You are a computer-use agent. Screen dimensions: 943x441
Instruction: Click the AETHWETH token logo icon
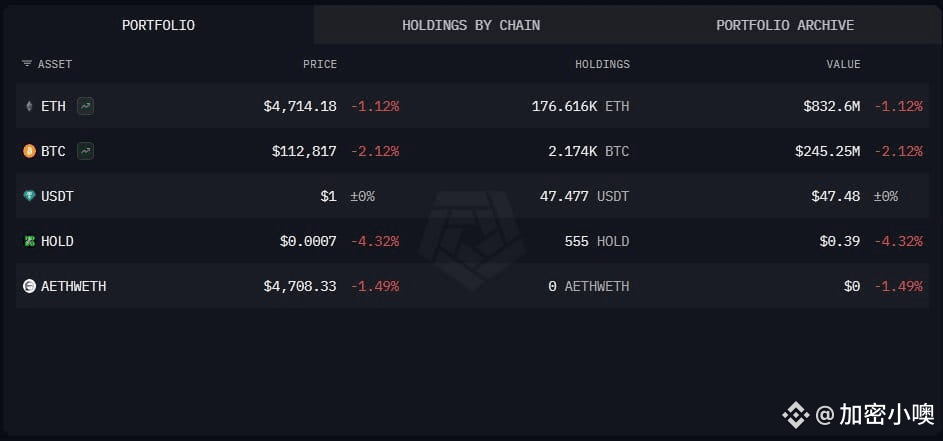(29, 286)
